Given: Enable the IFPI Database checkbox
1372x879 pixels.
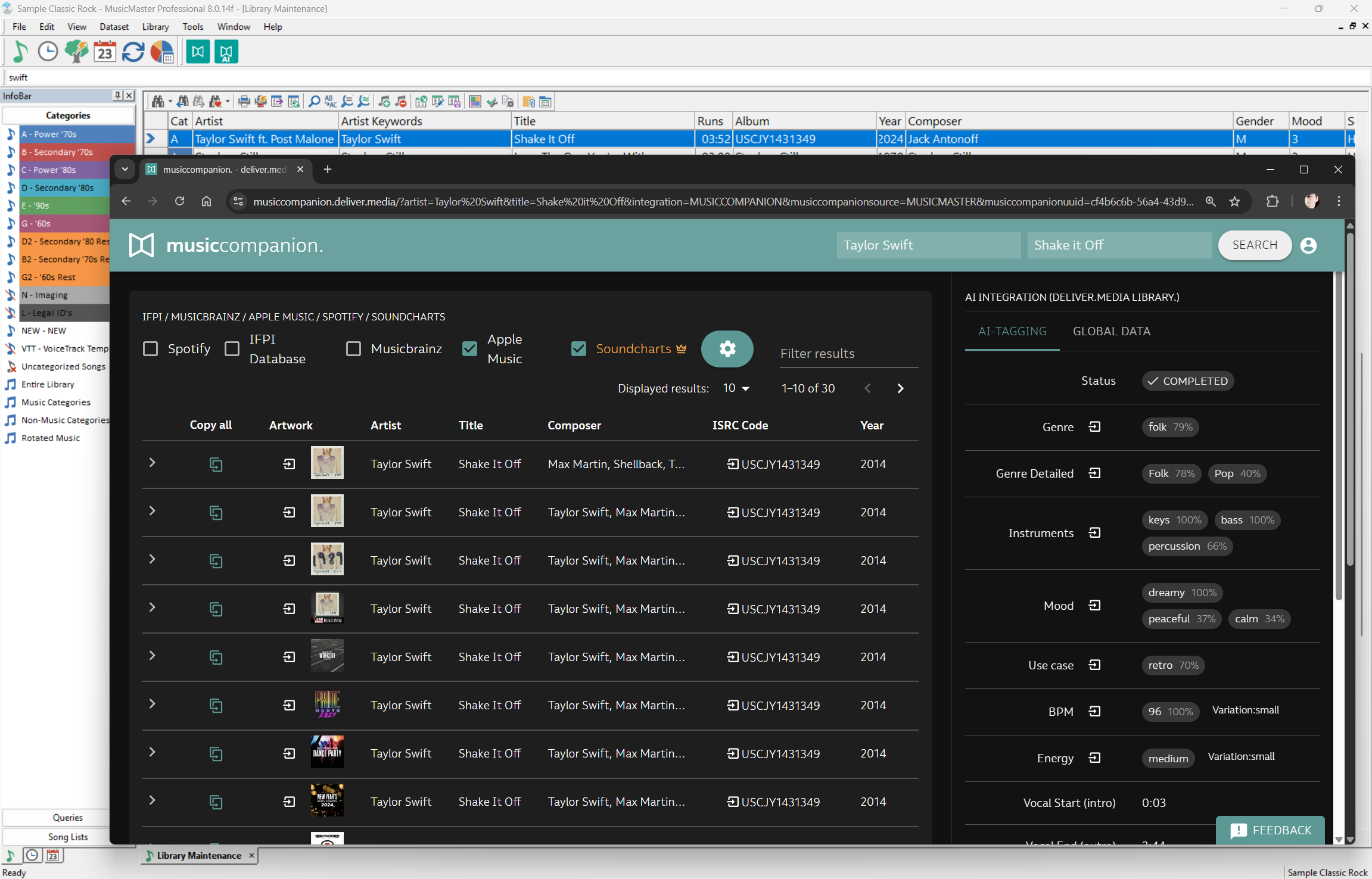Looking at the screenshot, I should click(x=232, y=349).
